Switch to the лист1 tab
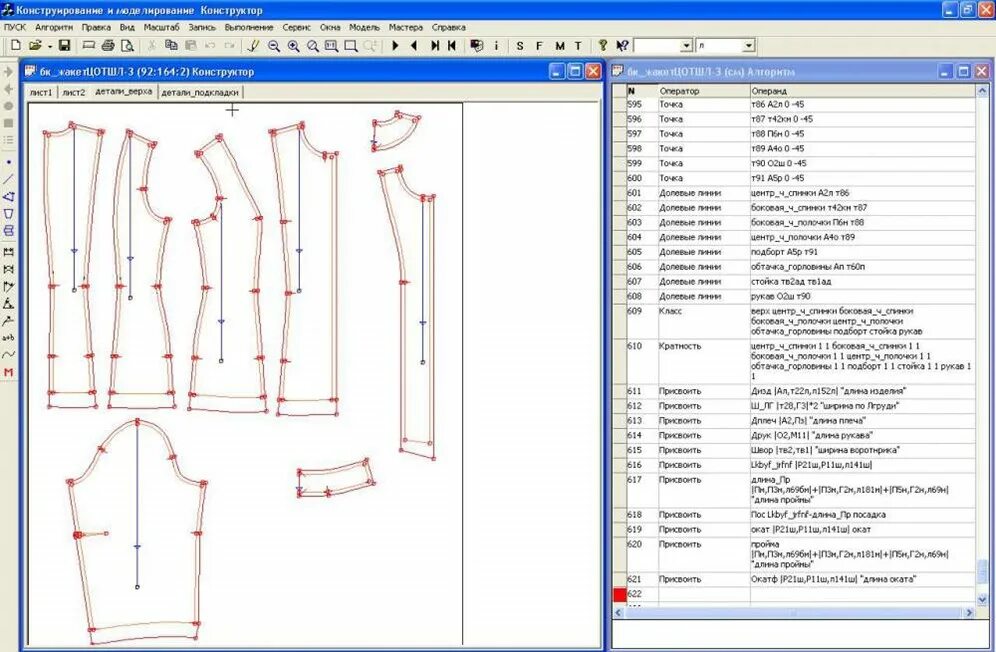996x652 pixels. [x=41, y=92]
